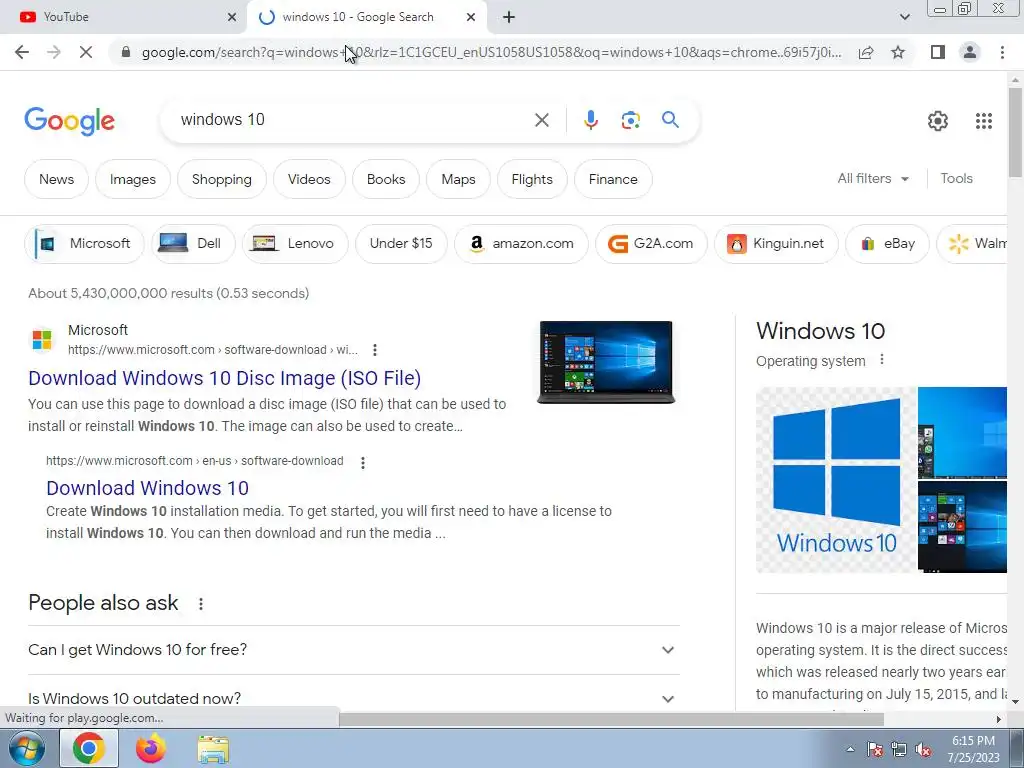This screenshot has height=768, width=1024.
Task: Select the Maps filter
Action: click(458, 179)
